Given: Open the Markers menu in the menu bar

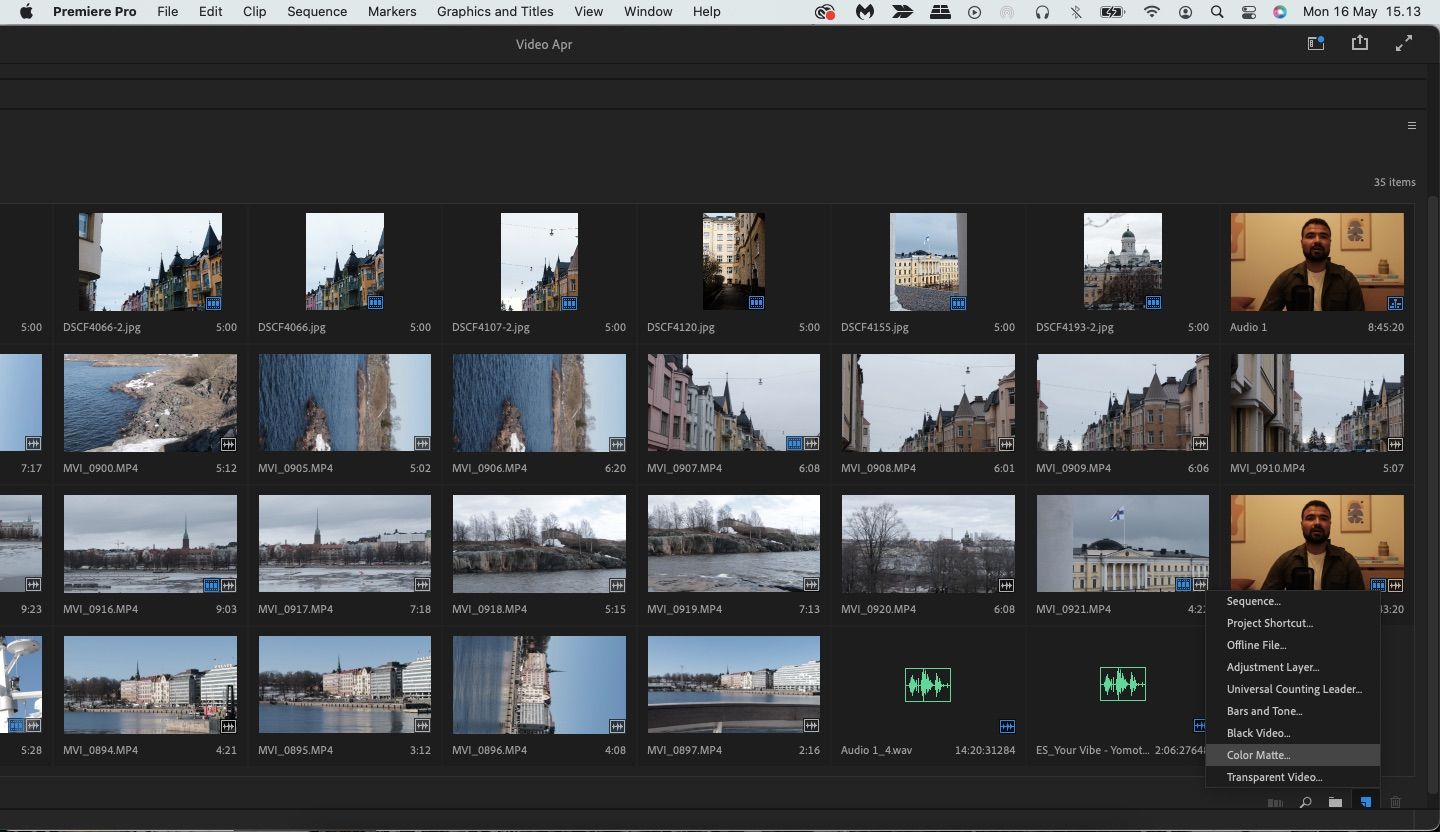Looking at the screenshot, I should click(391, 12).
